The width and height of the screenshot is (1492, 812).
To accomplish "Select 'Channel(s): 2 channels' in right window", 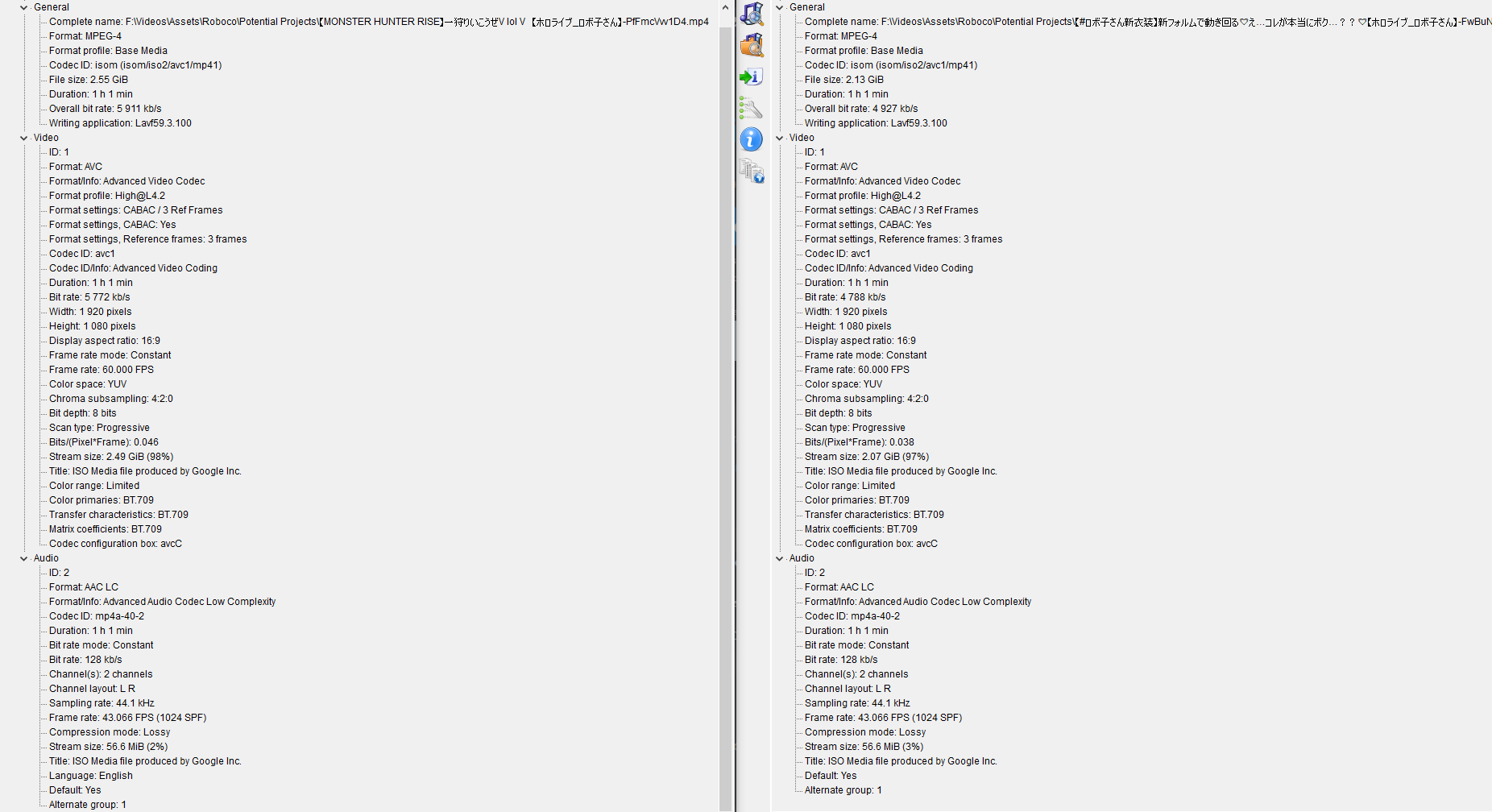I will point(856,674).
